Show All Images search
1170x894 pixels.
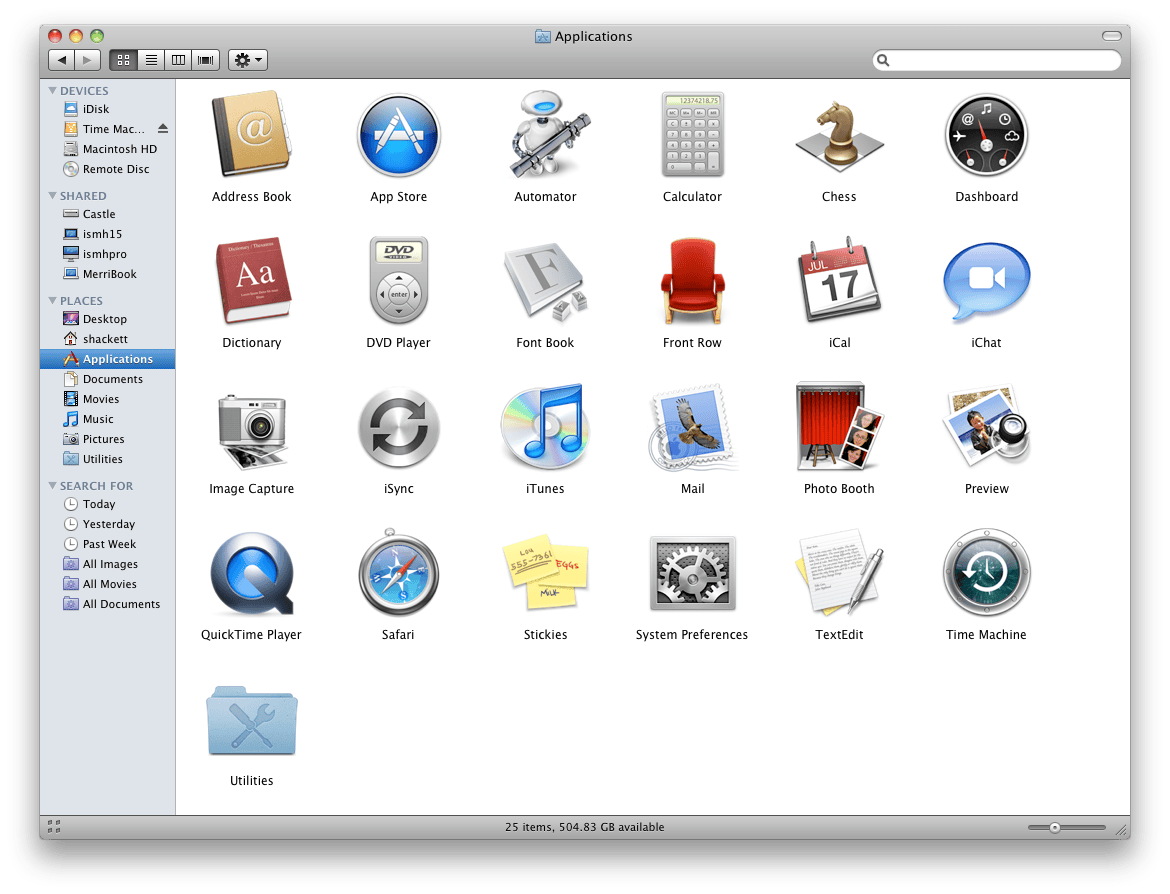tap(107, 564)
